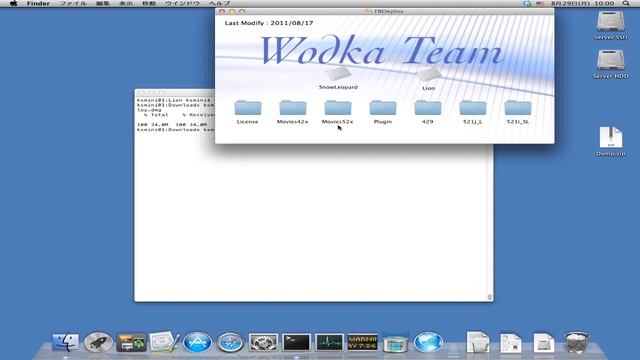Open Finder from the Dock
Viewport: 640px width, 360px height.
pyautogui.click(x=65, y=342)
